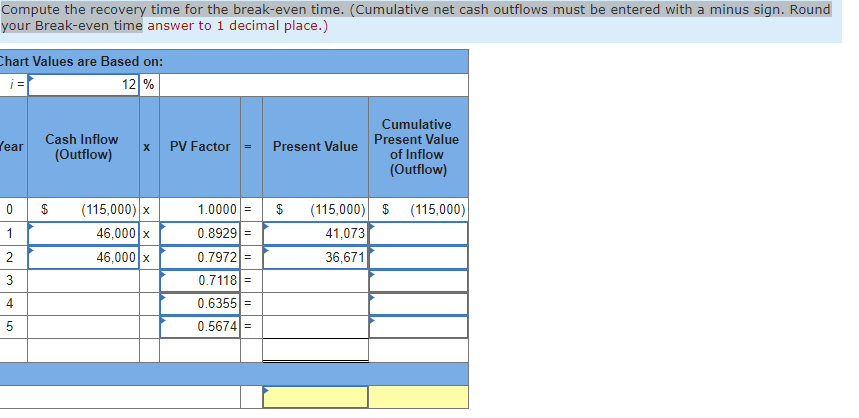Image resolution: width=859 pixels, height=418 pixels.
Task: Click Year 3 present value empty cell
Action: point(316,280)
